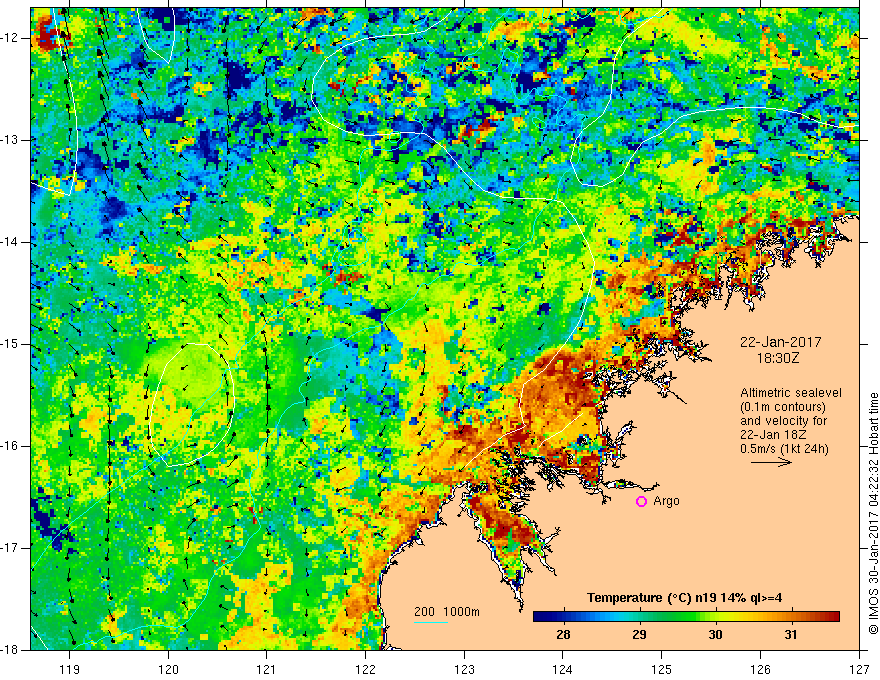Viewport: 880px width, 680px height.
Task: Click latitude axis label '-14'
Action: [x=11, y=242]
